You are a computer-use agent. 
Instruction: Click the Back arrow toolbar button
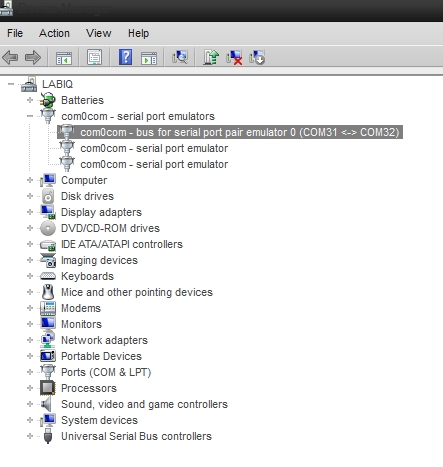click(10, 57)
